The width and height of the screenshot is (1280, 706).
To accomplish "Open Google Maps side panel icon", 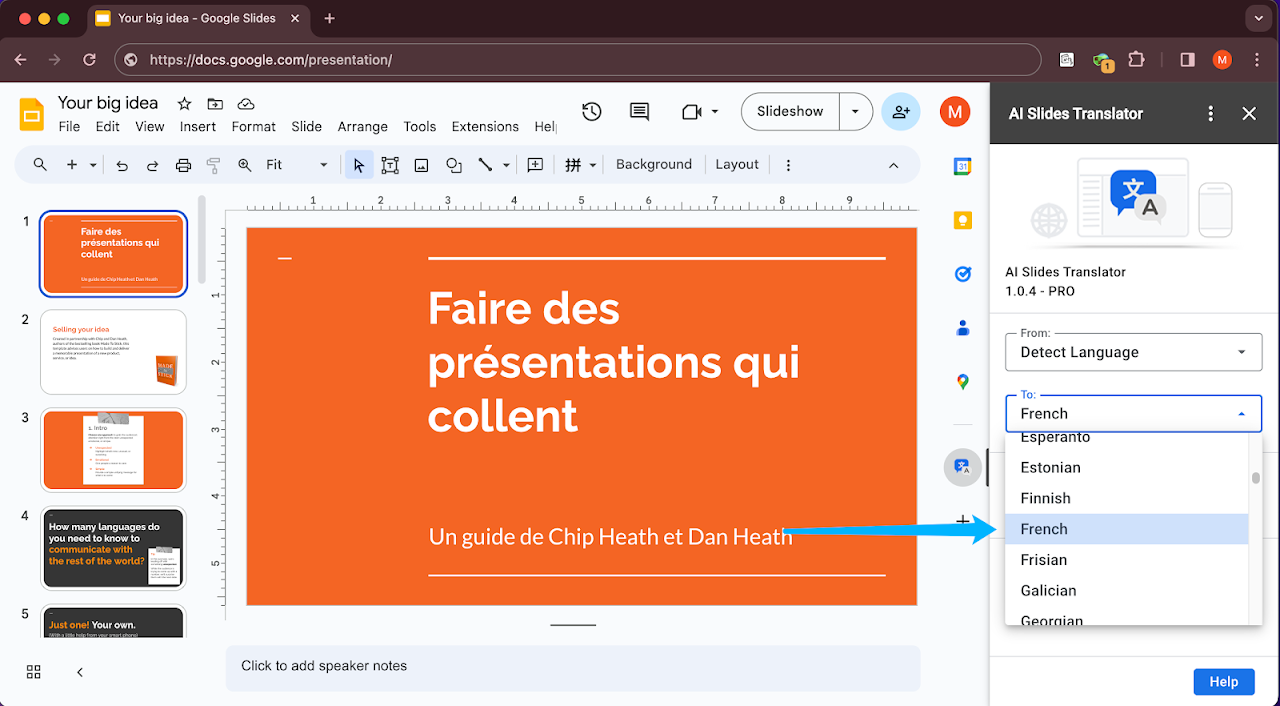I will tap(962, 382).
